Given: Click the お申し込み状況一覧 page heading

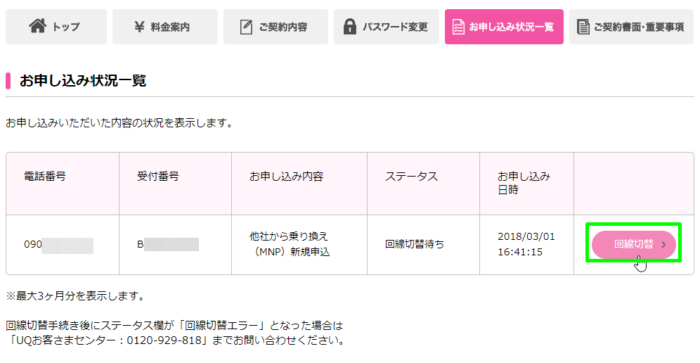Looking at the screenshot, I should click(x=83, y=81).
